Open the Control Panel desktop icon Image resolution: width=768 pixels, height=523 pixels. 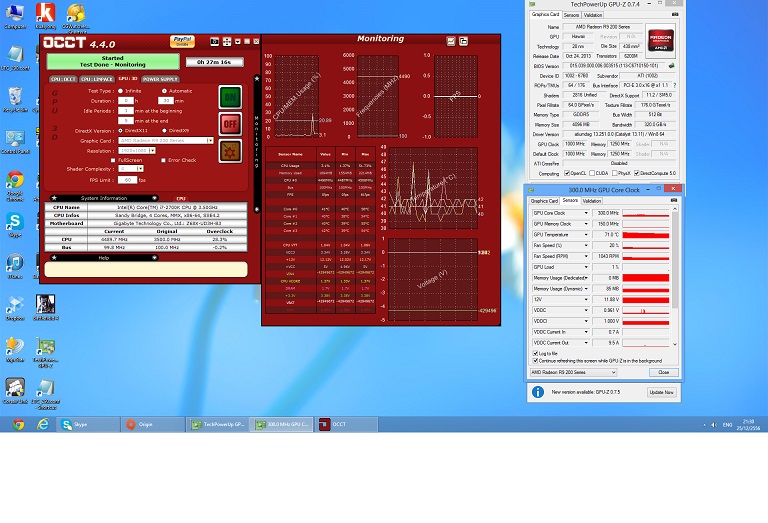coord(15,142)
